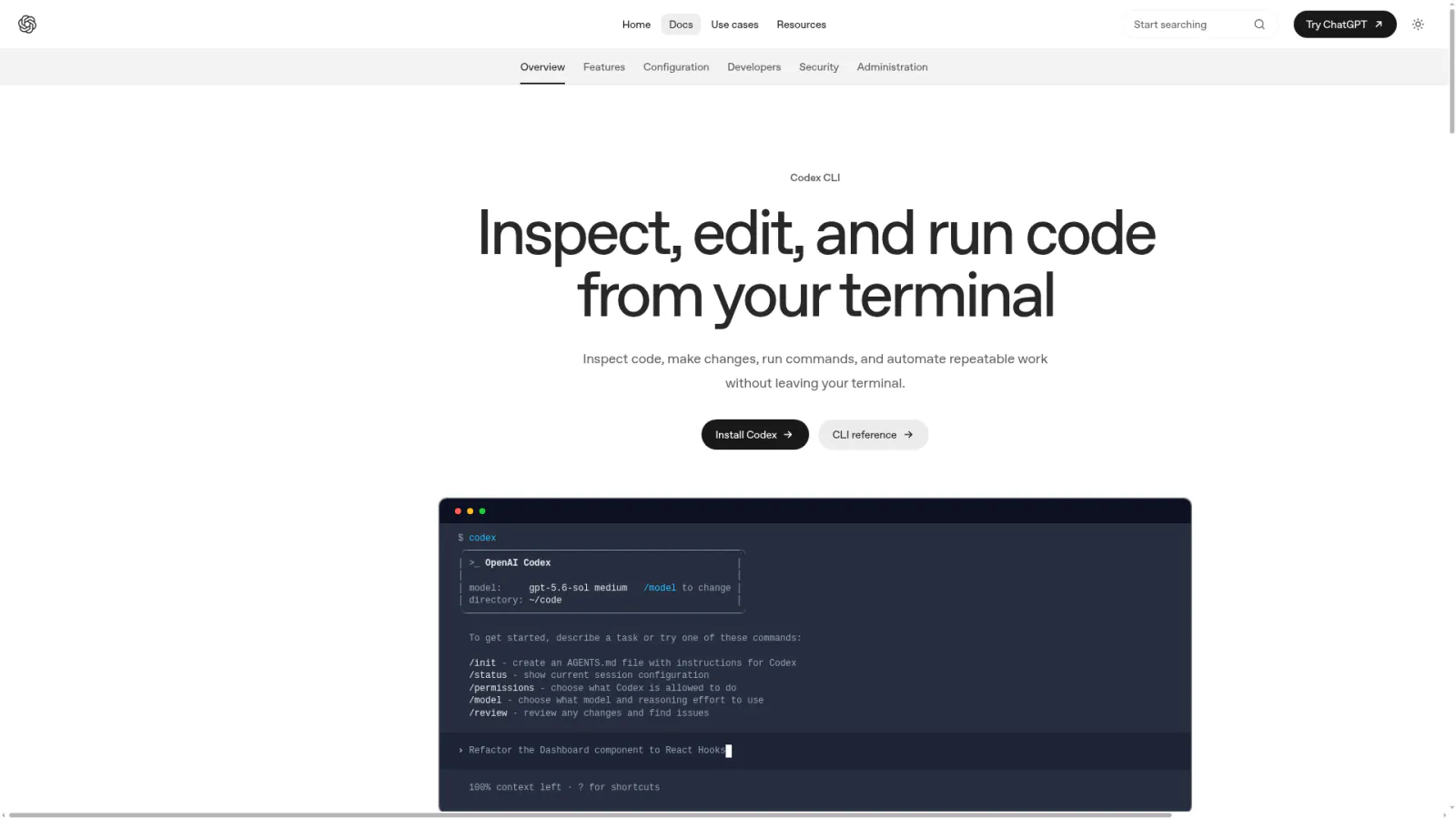This screenshot has height=819, width=1456.
Task: Click the Try ChatGPT button
Action: coord(1345,25)
